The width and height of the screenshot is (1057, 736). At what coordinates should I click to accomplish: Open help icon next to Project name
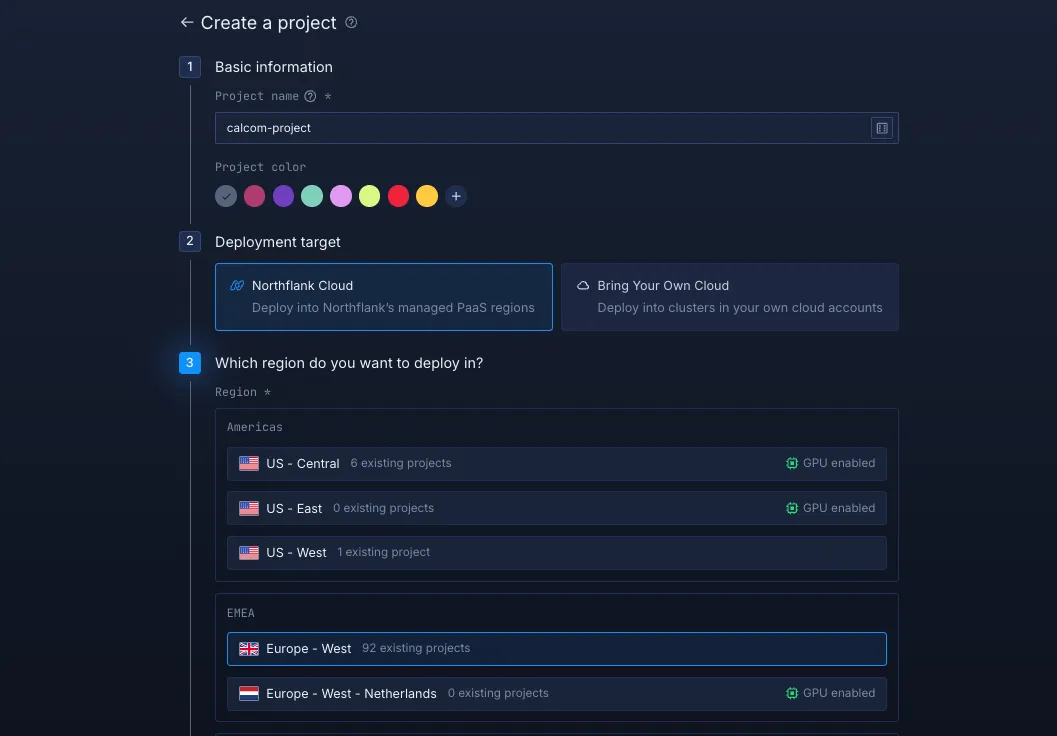pyautogui.click(x=310, y=96)
